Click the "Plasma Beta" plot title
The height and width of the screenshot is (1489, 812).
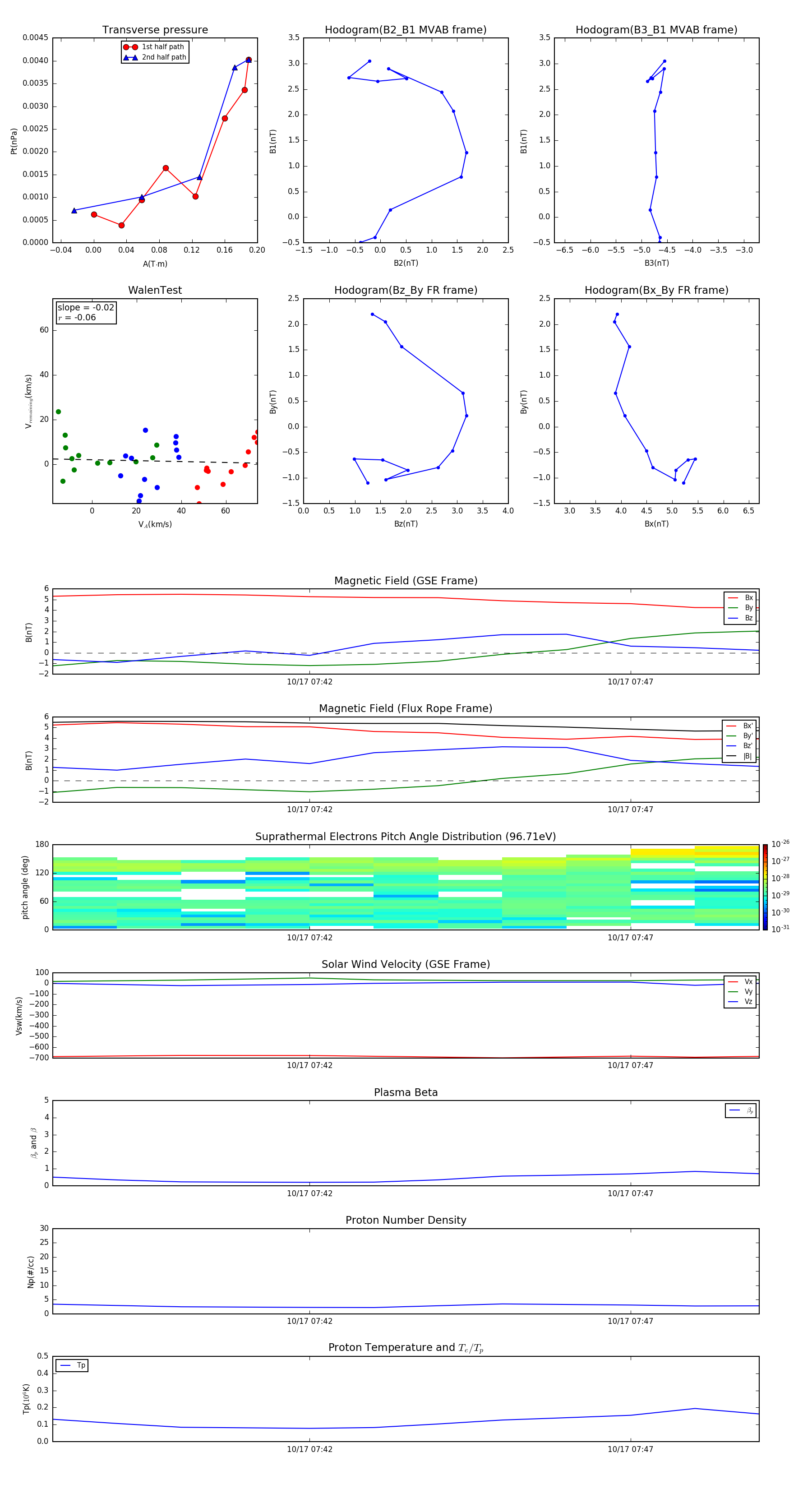[406, 1092]
